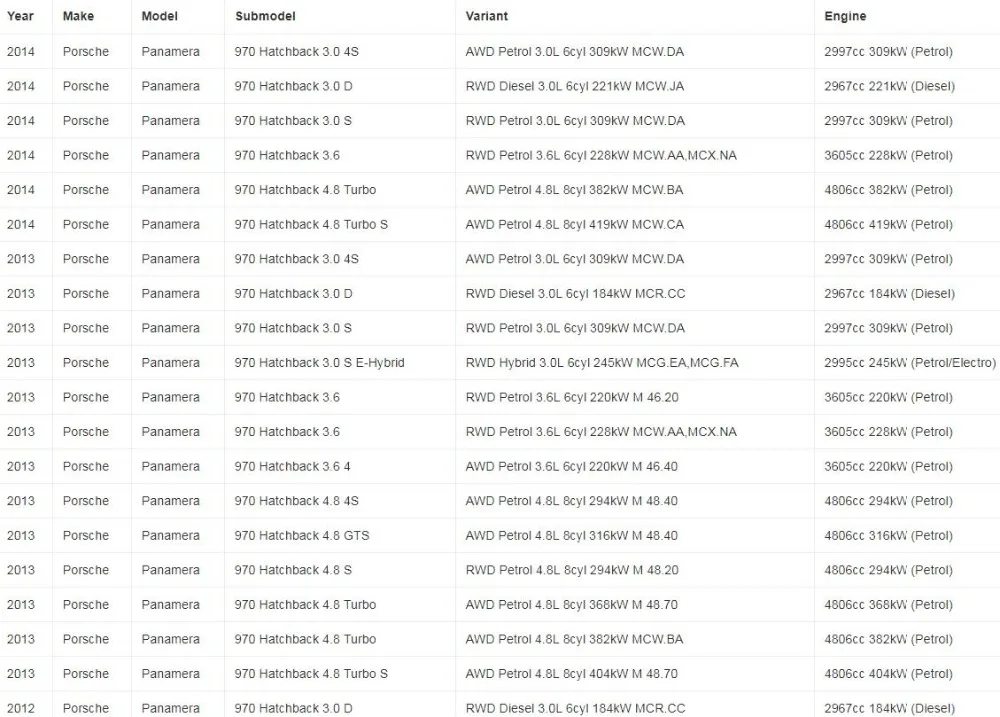Select 2013 'RWD Diesel 3.0L 6cyl 184kW MCR.CC' variant

(575, 293)
